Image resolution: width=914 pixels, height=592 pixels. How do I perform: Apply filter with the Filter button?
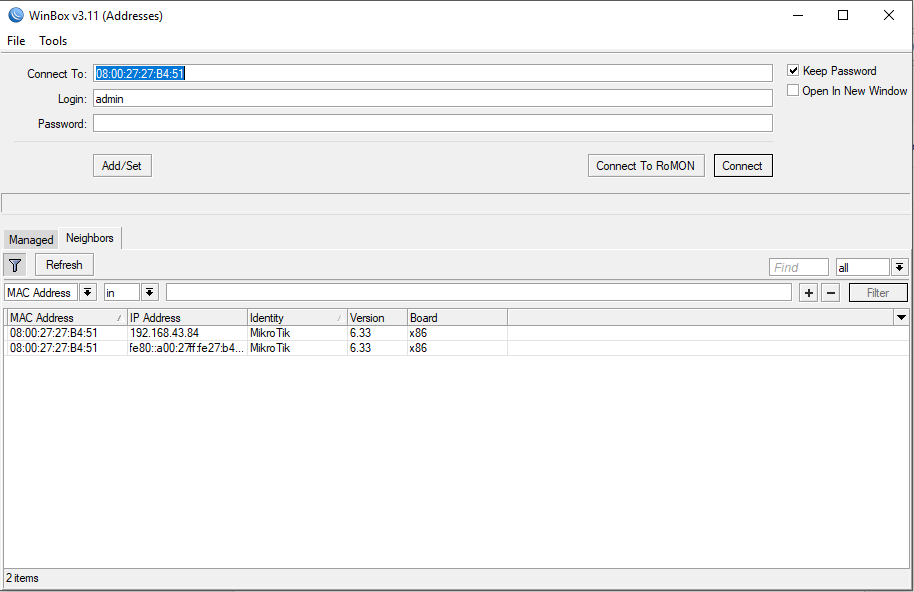click(x=878, y=293)
